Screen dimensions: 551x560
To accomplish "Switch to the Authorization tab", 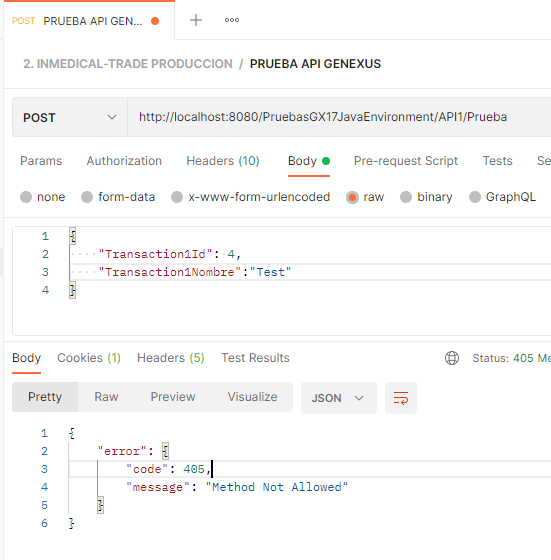I will coord(124,161).
